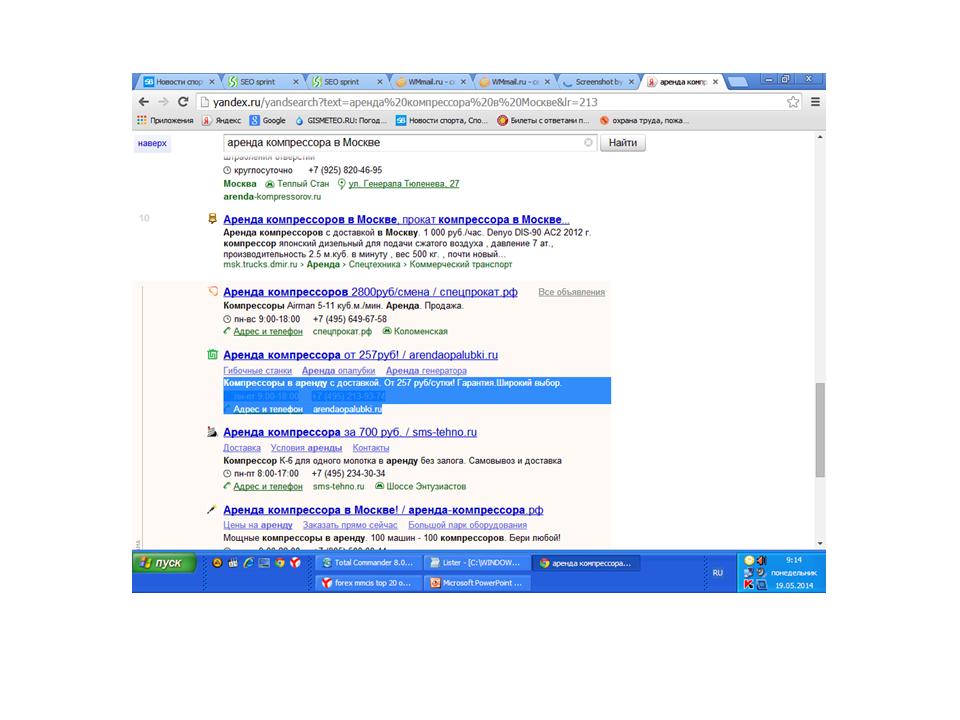This screenshot has width=960, height=720.
Task: Open the Яндекс bookmark
Action: (222, 121)
